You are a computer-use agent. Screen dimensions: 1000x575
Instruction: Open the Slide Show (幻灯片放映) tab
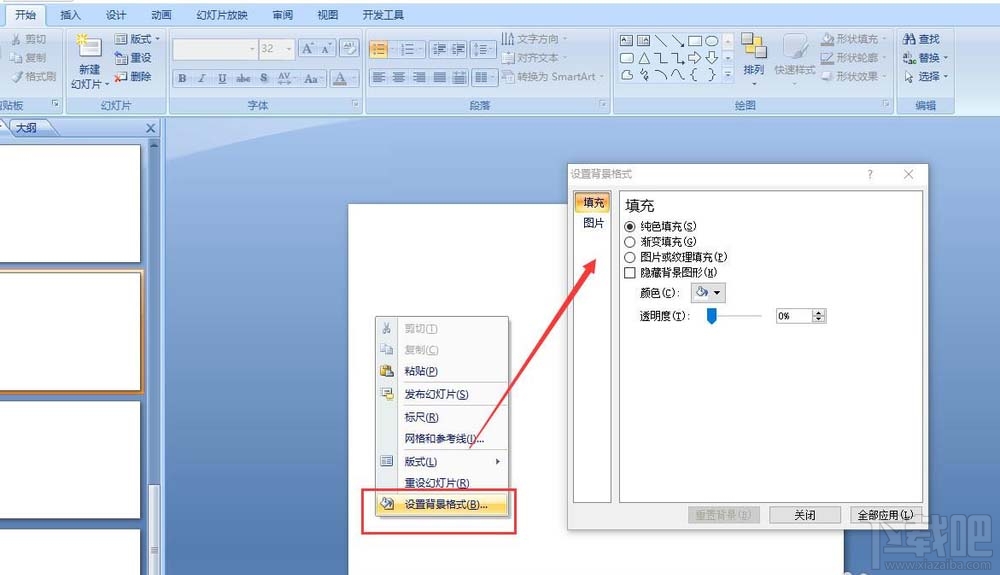point(221,15)
